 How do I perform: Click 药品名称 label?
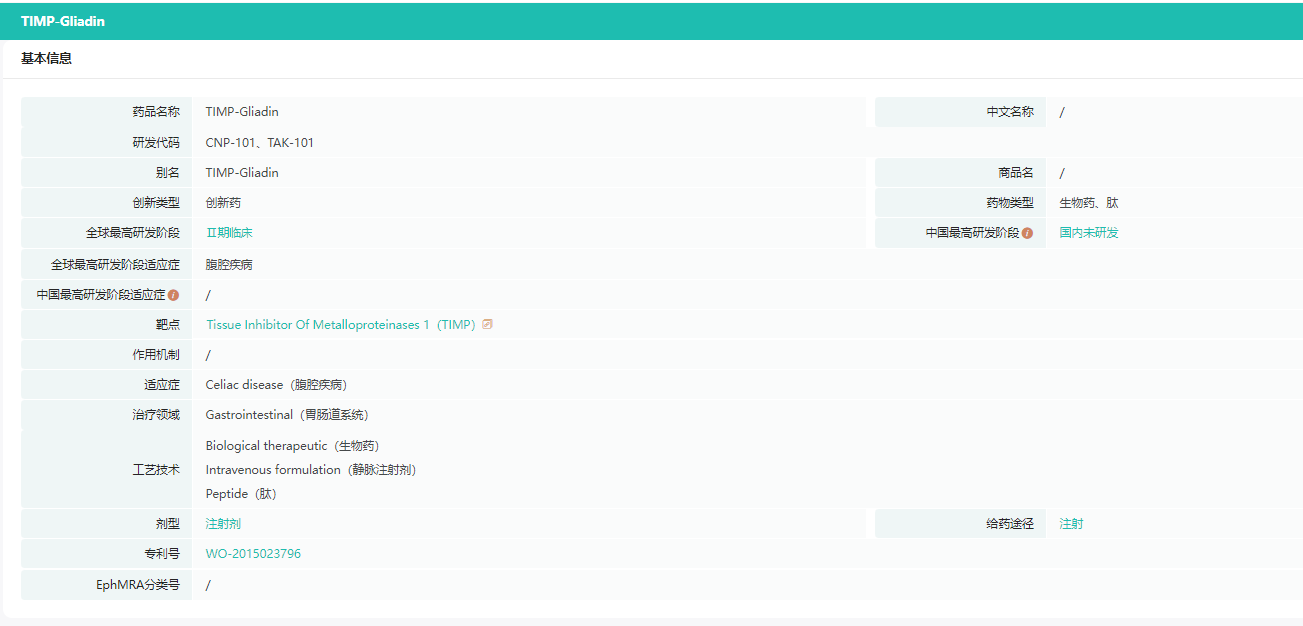pyautogui.click(x=156, y=112)
